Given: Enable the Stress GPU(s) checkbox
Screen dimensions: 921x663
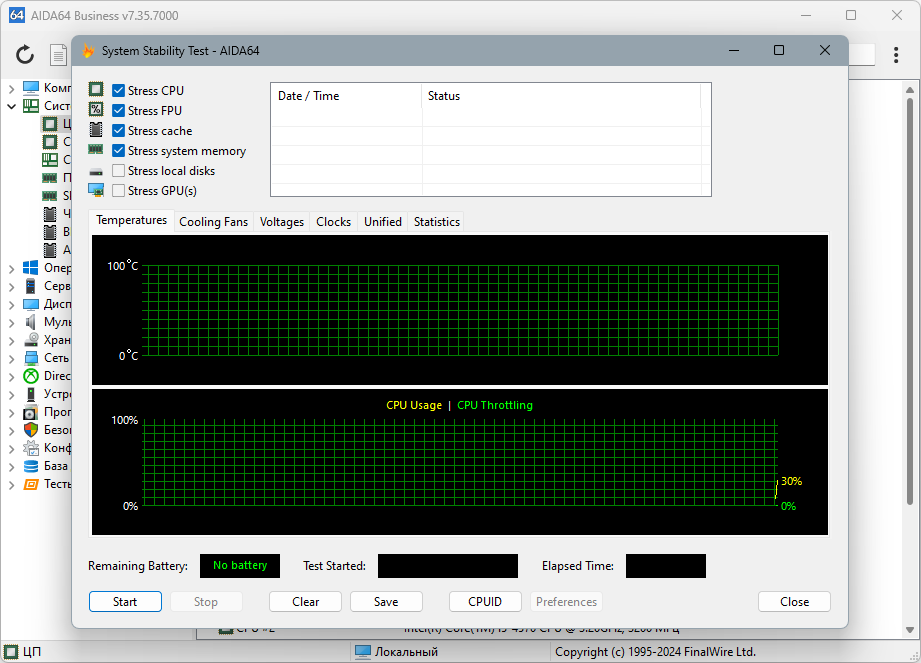Looking at the screenshot, I should 118,190.
